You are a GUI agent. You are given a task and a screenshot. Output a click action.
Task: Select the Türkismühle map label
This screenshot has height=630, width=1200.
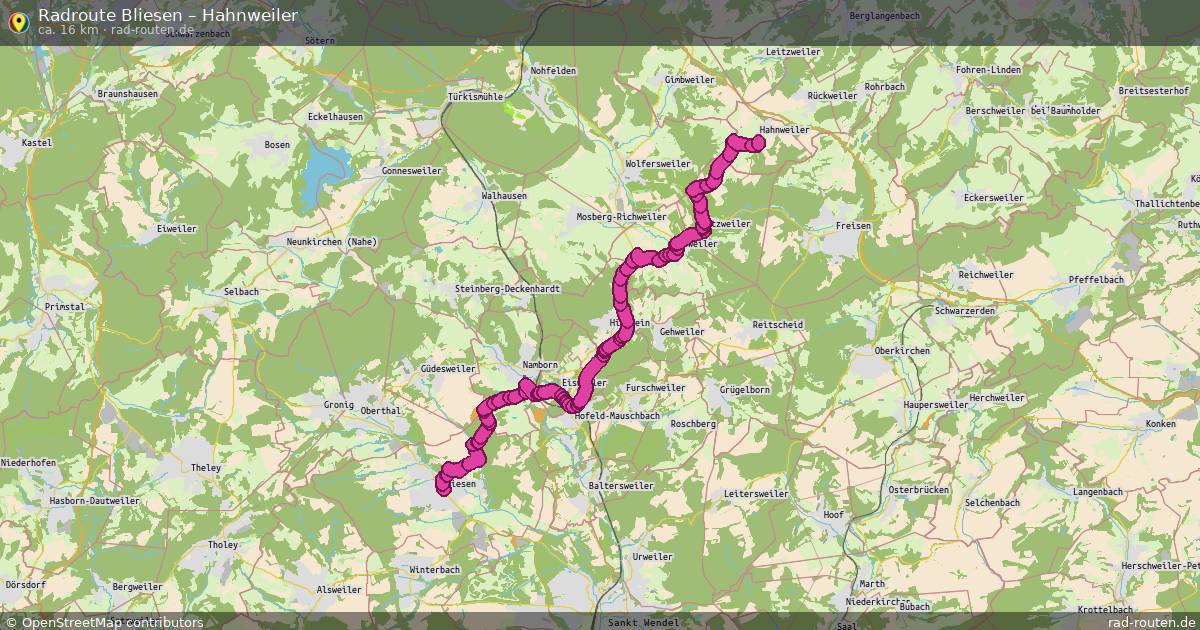475,97
